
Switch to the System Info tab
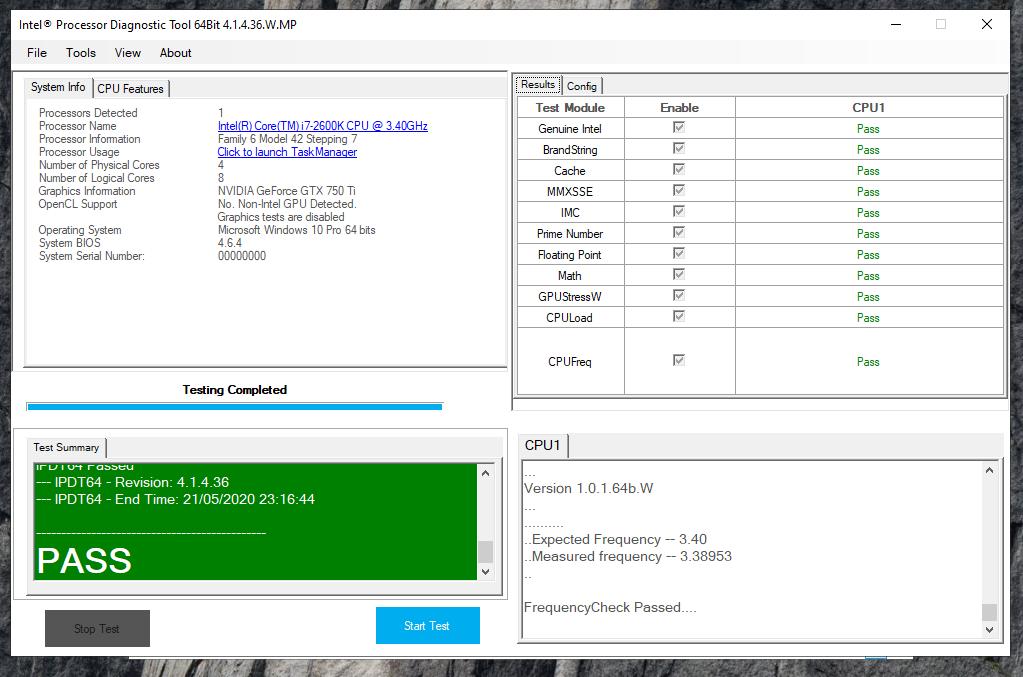point(58,87)
